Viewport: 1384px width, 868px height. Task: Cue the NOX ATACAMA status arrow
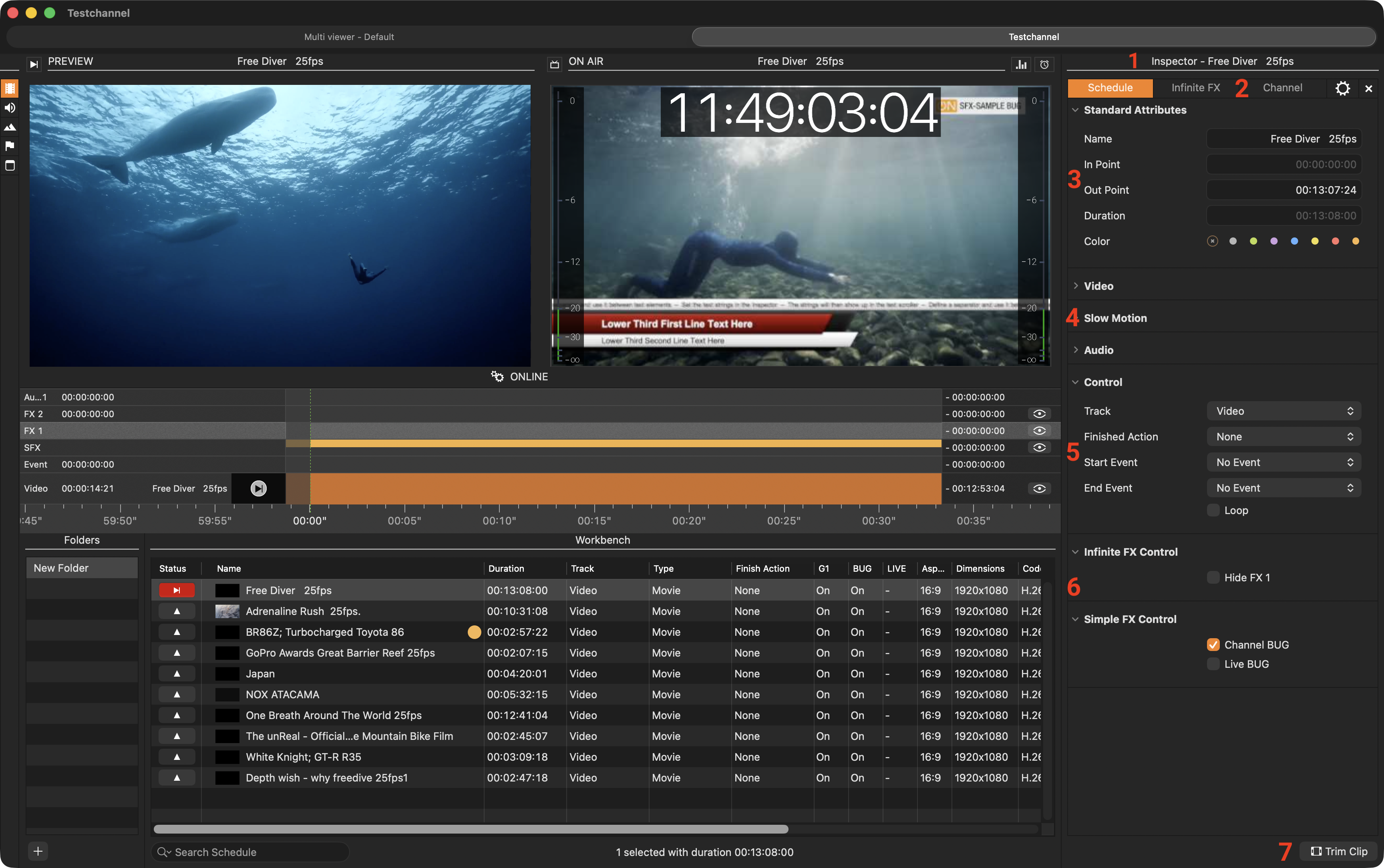point(177,694)
